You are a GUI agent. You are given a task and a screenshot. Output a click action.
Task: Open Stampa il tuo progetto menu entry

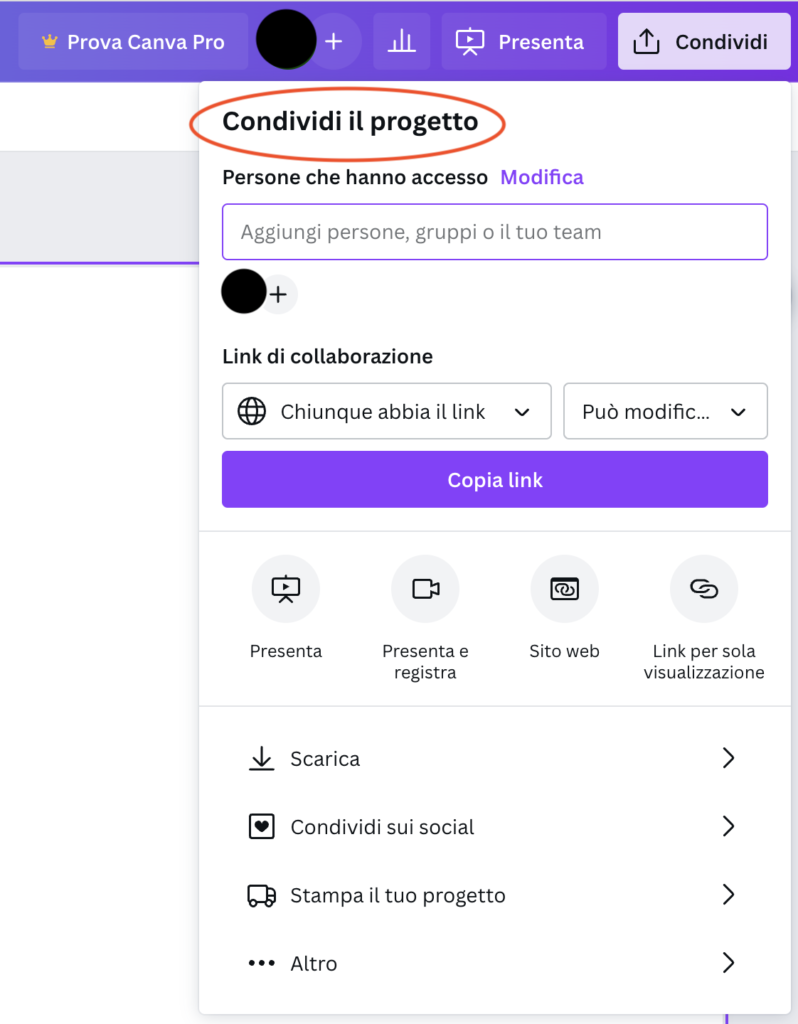[x=491, y=895]
